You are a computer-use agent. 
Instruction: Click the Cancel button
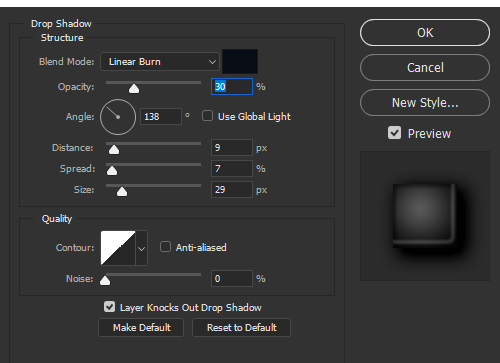click(425, 68)
